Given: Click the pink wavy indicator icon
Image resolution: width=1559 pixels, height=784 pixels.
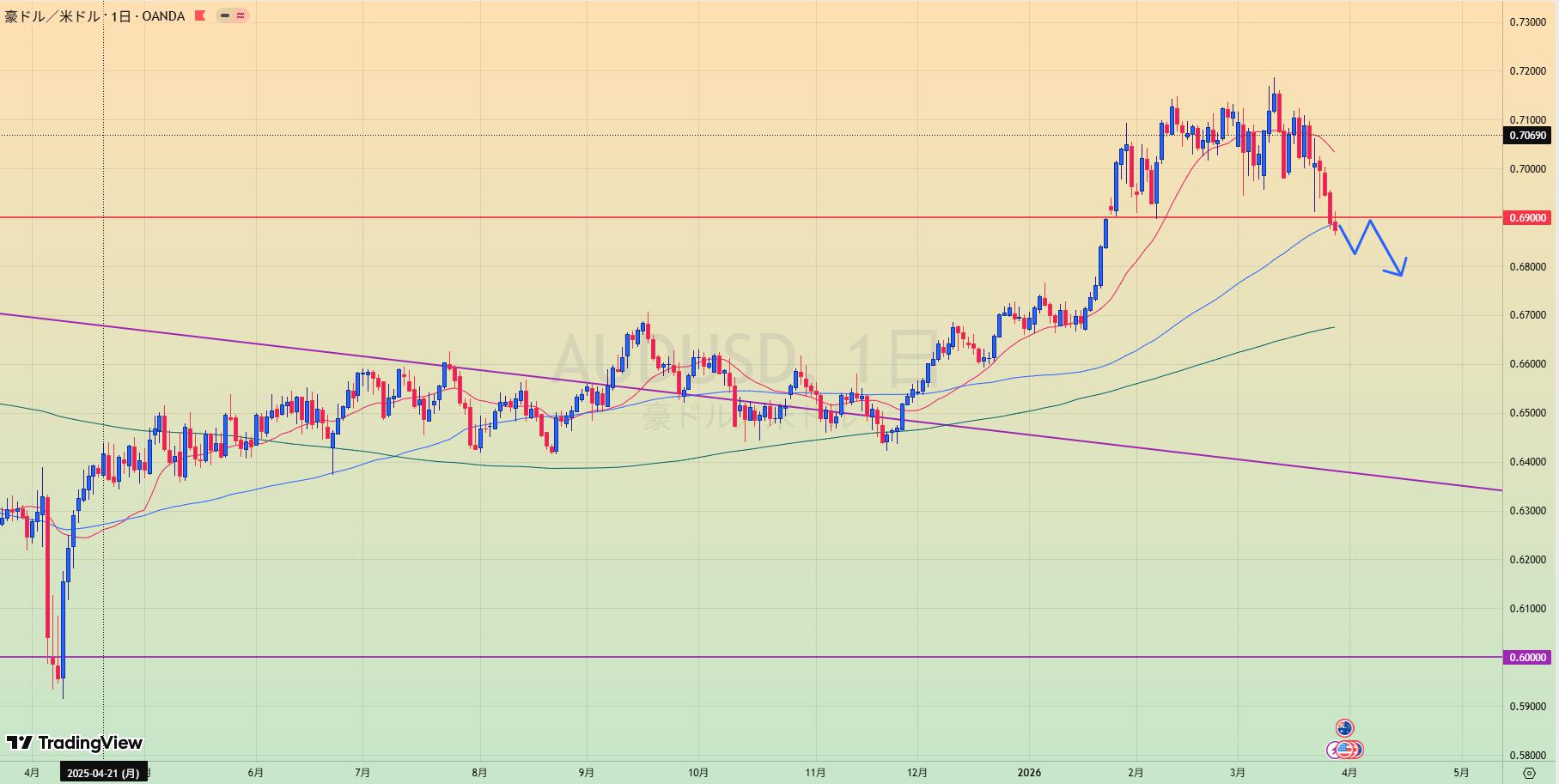Looking at the screenshot, I should click(x=240, y=15).
